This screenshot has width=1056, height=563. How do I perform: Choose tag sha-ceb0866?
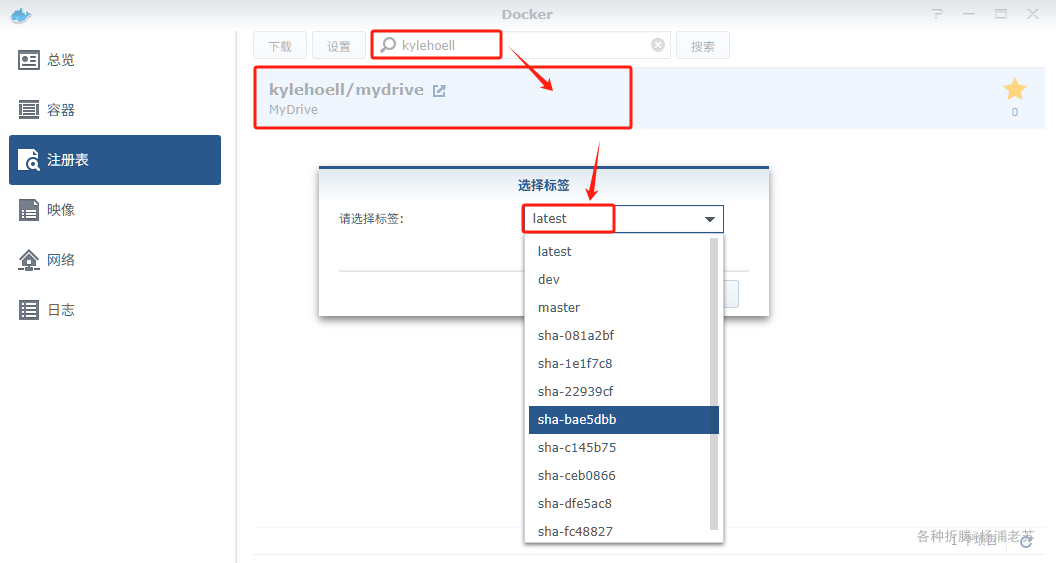(624, 475)
